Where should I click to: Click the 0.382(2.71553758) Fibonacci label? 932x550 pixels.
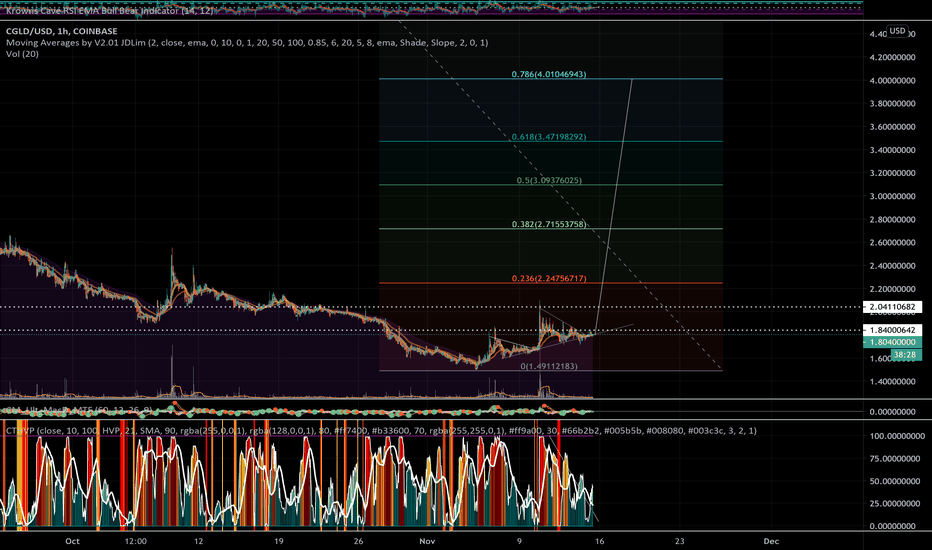pos(549,224)
